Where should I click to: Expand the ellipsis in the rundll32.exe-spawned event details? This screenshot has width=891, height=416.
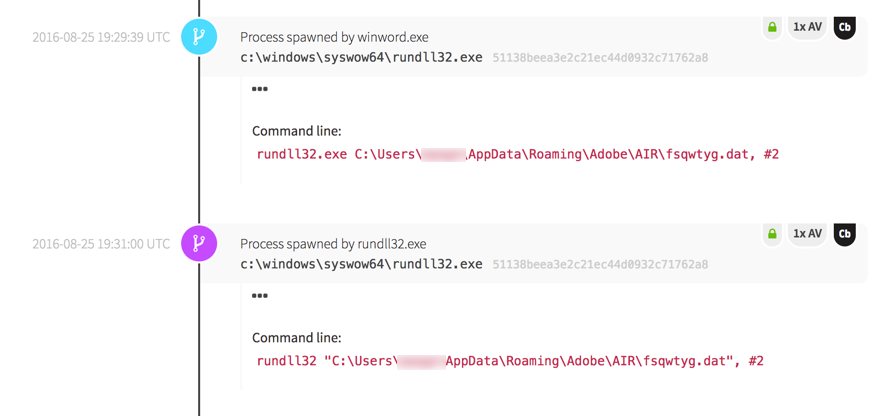click(x=260, y=296)
